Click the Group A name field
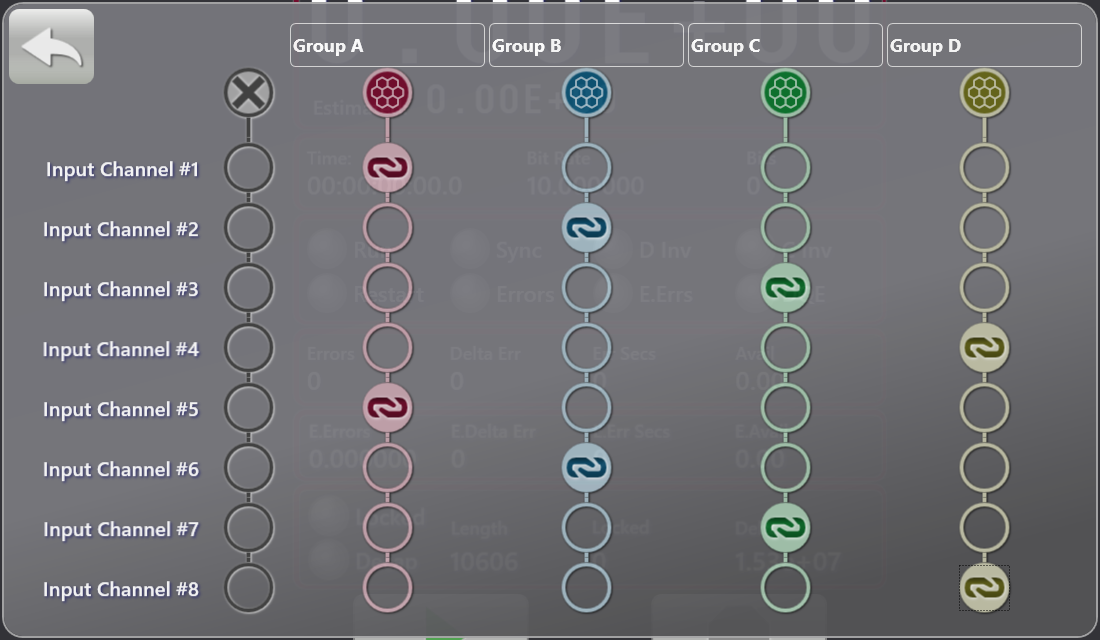Viewport: 1100px width, 640px height. pos(387,46)
